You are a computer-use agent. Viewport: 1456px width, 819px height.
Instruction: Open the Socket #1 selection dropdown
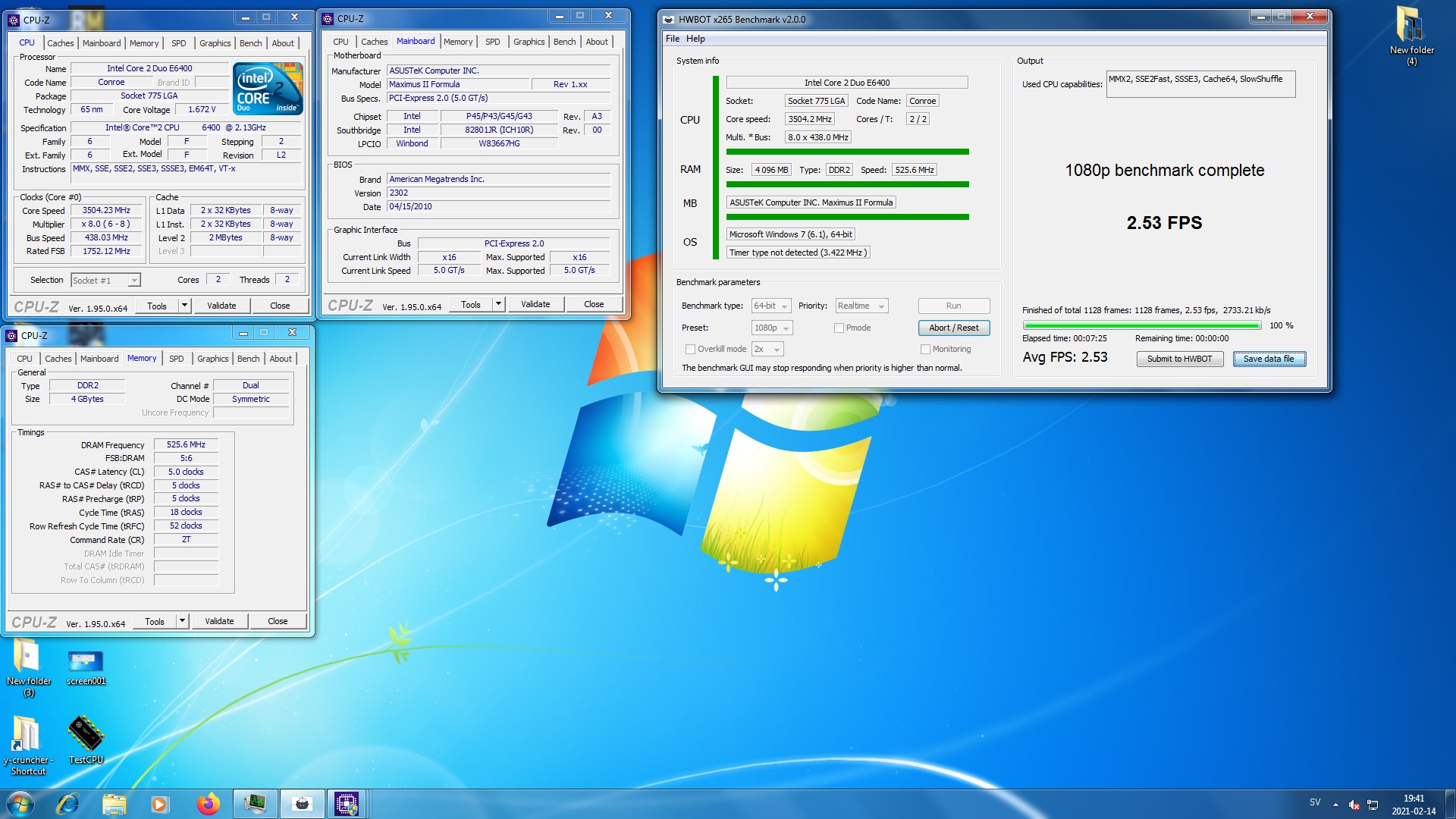(x=105, y=280)
